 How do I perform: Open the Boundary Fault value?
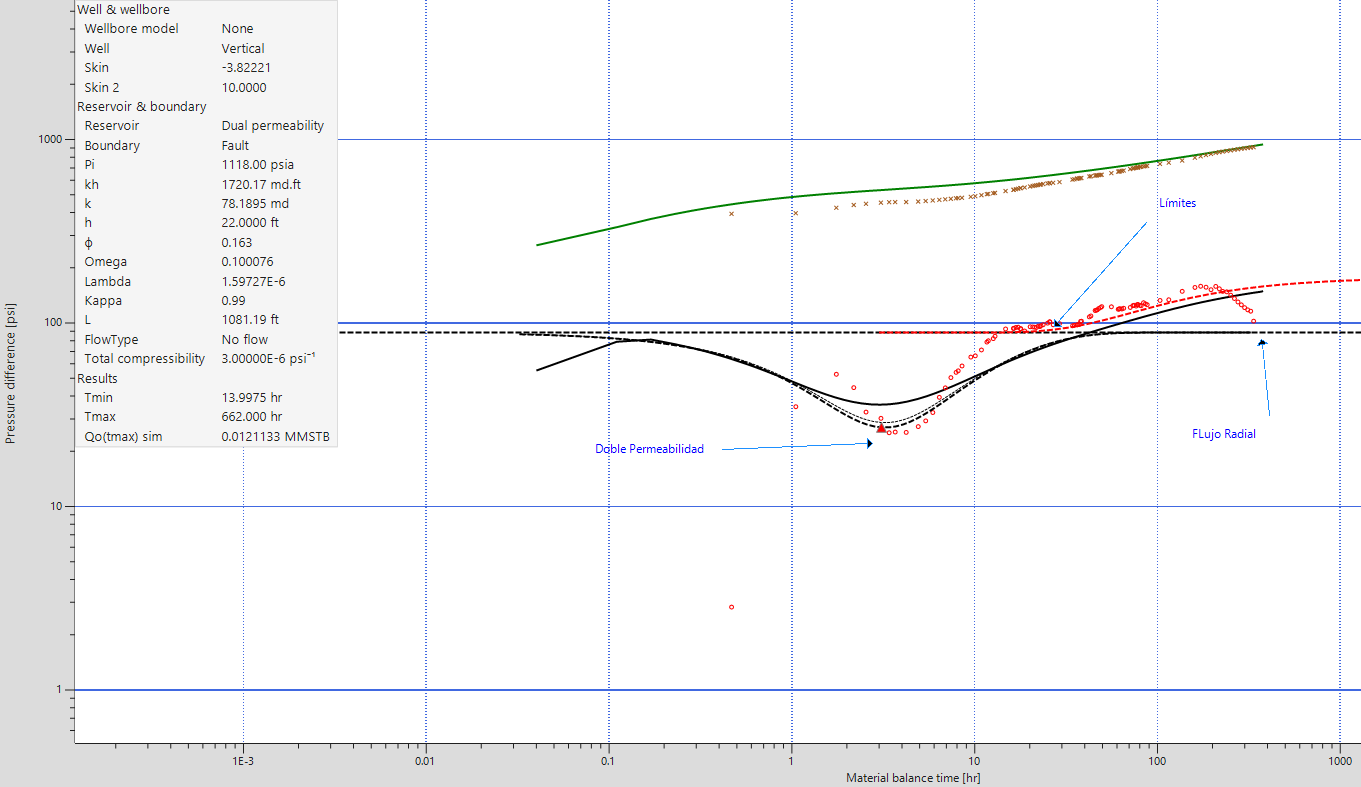[x=235, y=145]
